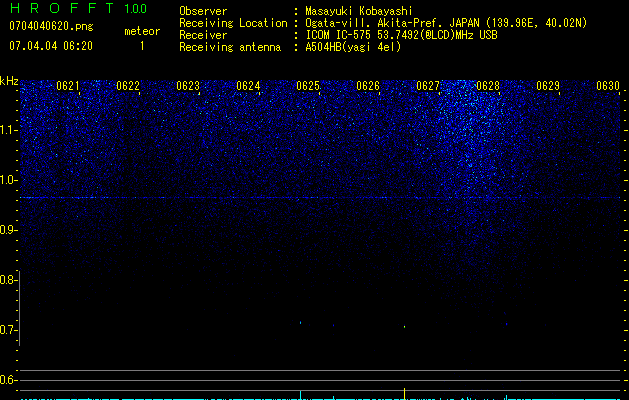Click the 0621 time marker
The width and height of the screenshot is (629, 400).
click(x=67, y=86)
